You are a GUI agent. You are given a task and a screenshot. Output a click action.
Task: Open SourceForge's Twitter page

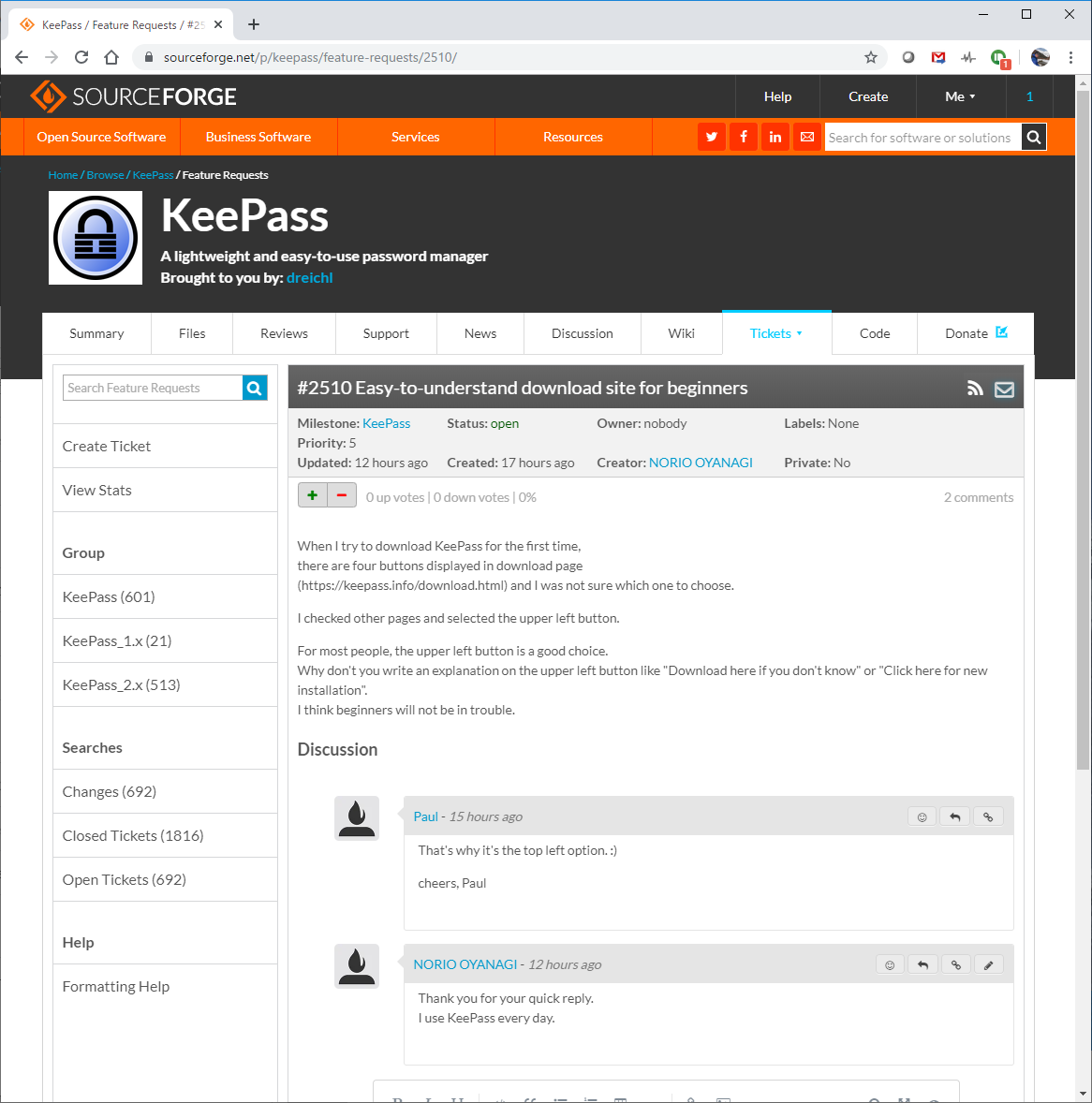(x=711, y=137)
